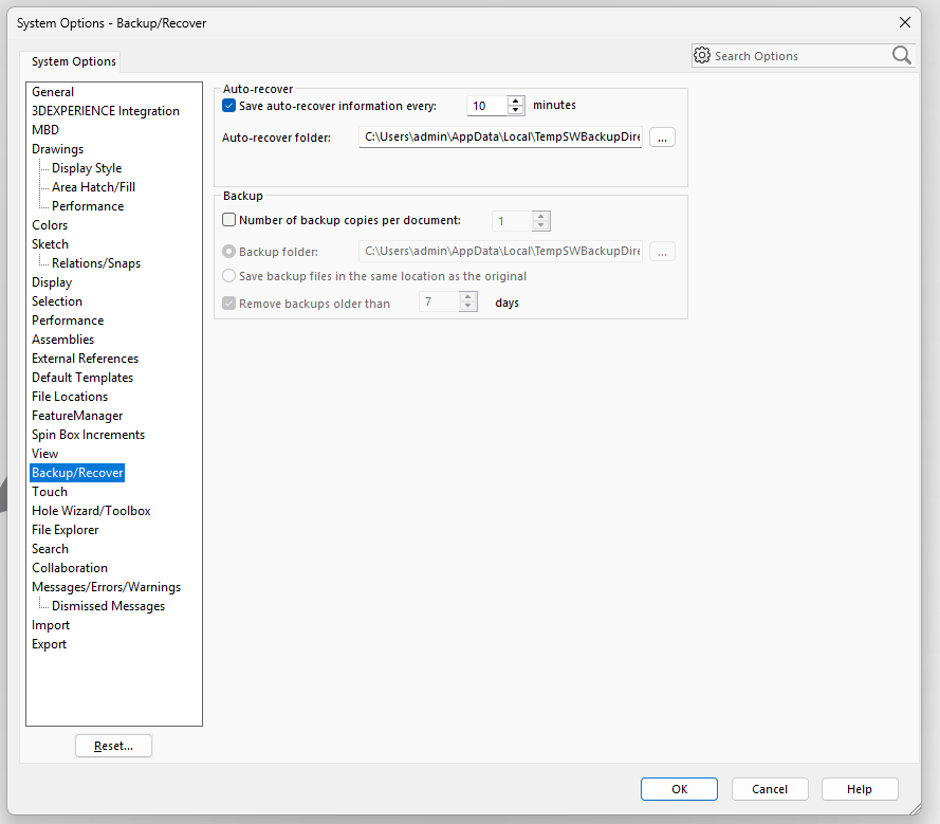Enable Number of backup copies per document

[228, 220]
